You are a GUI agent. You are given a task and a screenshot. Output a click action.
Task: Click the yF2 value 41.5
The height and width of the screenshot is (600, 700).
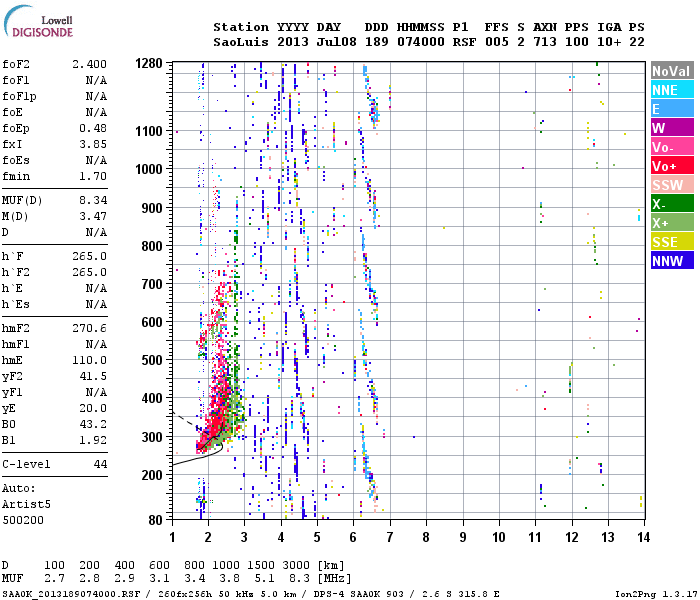tap(93, 376)
